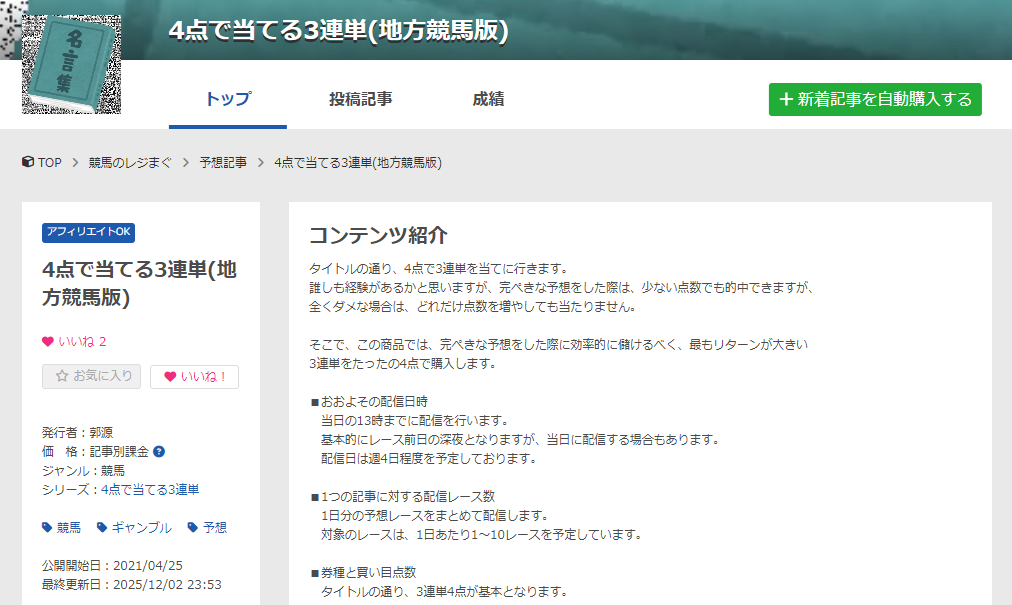
Task: Click the ギャンブル tag link
Action: point(141,528)
